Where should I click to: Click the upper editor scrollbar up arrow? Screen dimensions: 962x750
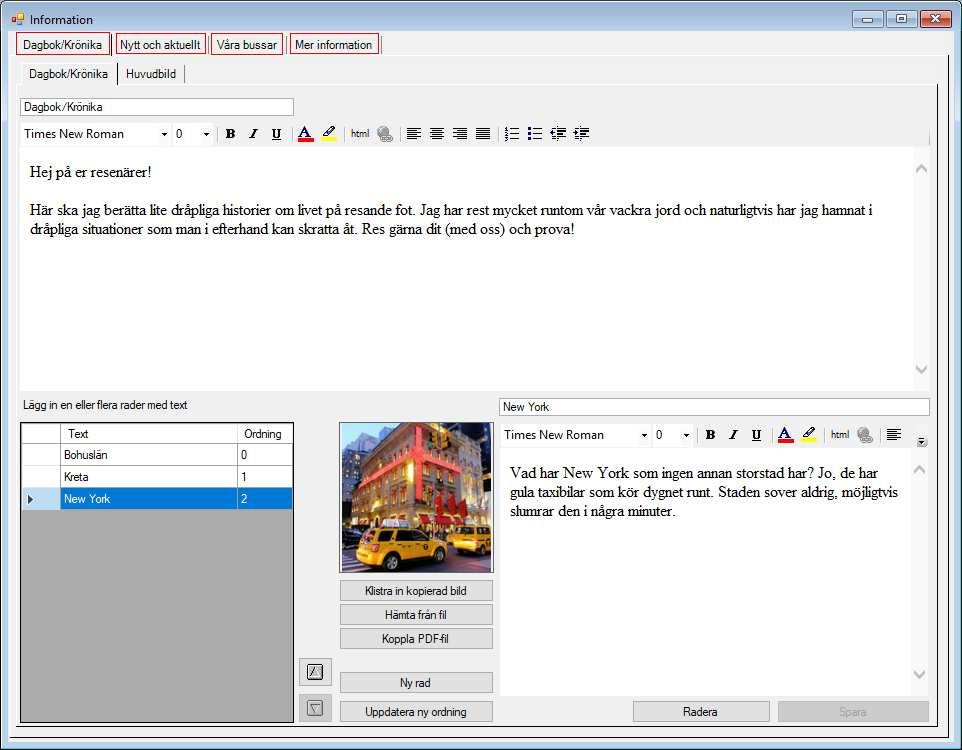pos(921,168)
